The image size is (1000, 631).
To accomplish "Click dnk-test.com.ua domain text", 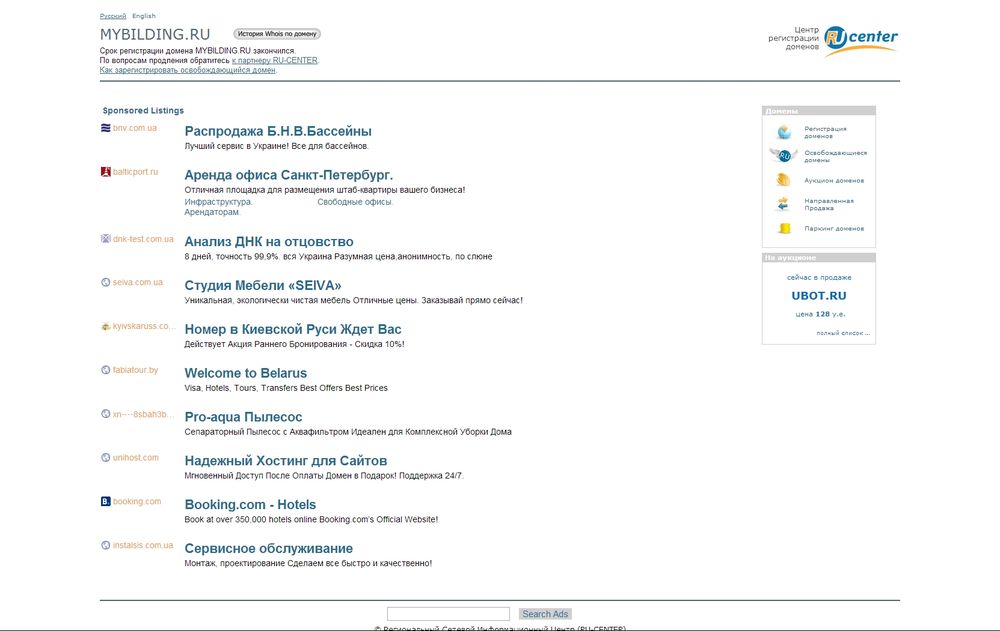I will [x=143, y=239].
